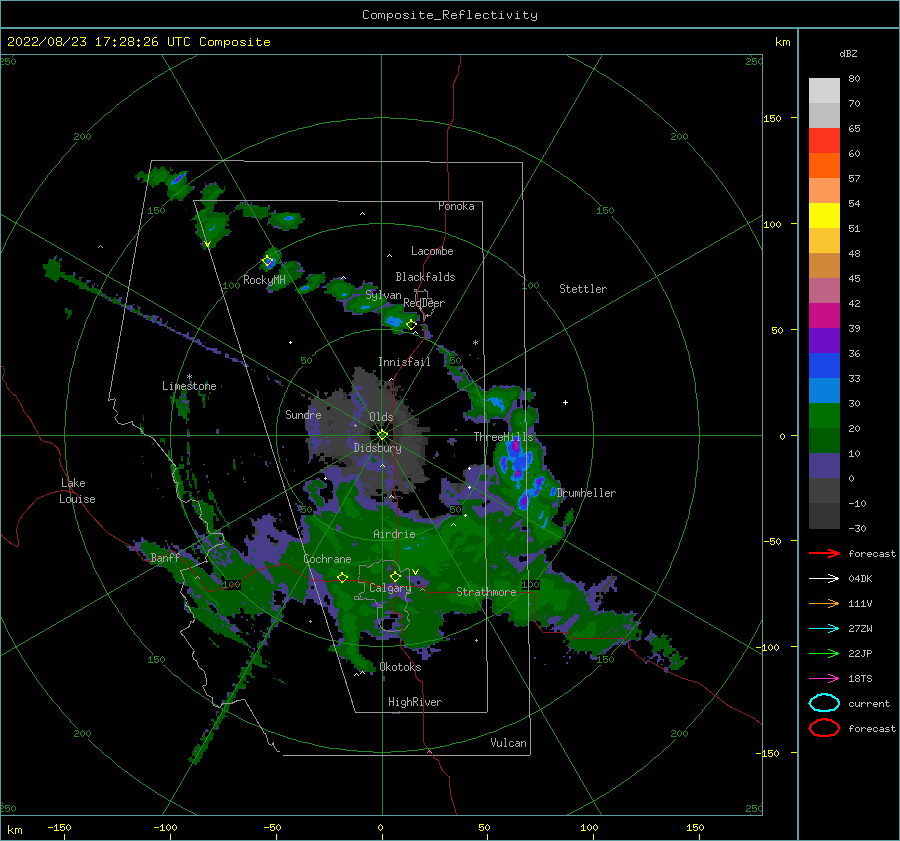900x841 pixels.
Task: Click the Airdrie city label
Action: tap(394, 534)
